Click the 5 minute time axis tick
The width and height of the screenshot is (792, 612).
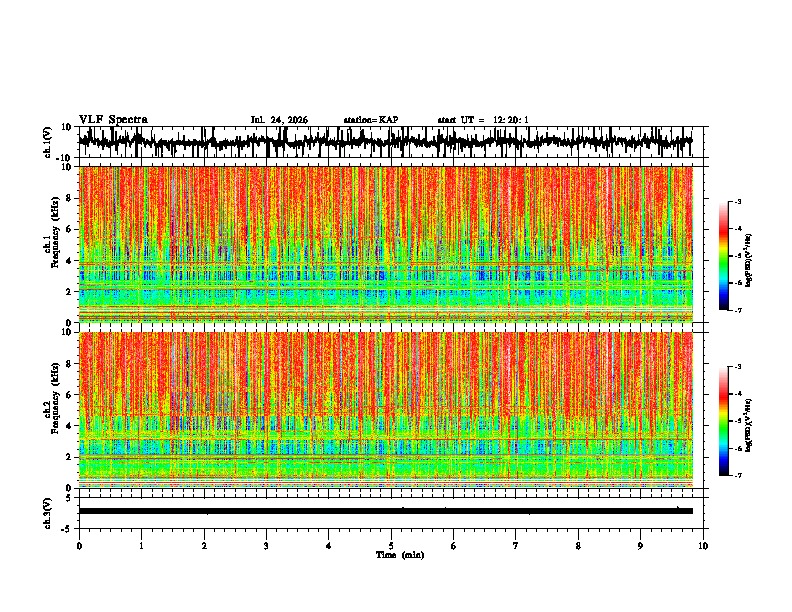[x=391, y=546]
